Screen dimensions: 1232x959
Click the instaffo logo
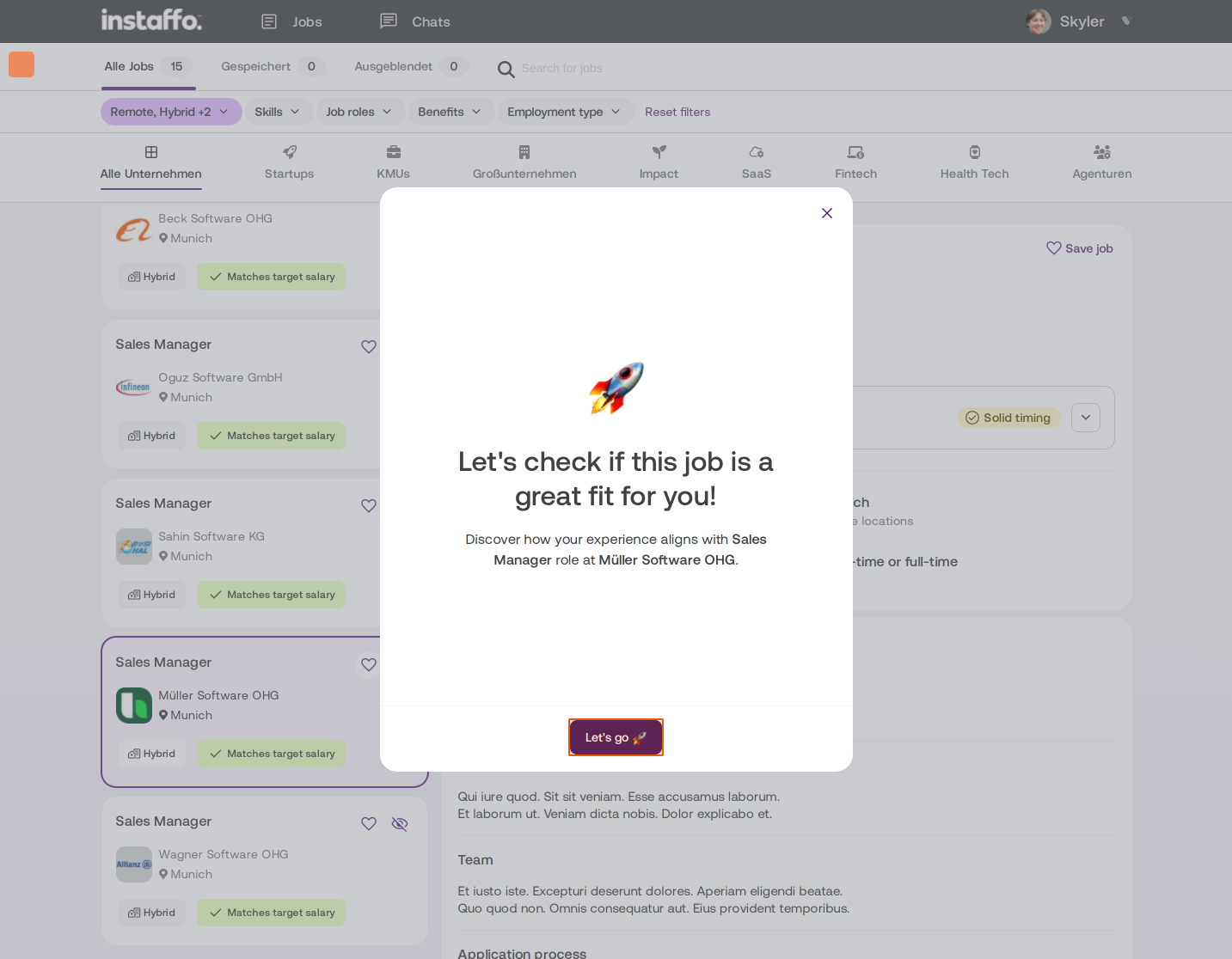point(151,20)
